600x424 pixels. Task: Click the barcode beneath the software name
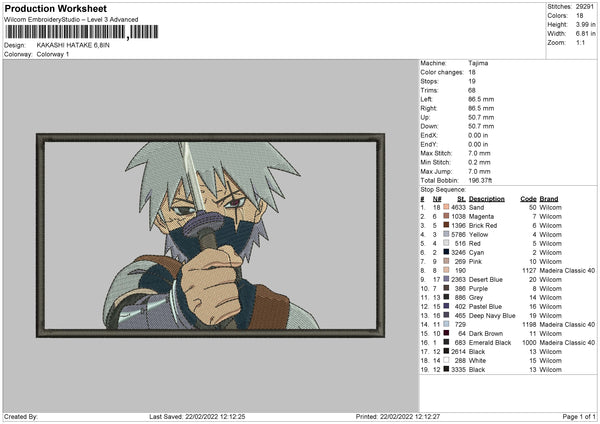point(82,32)
